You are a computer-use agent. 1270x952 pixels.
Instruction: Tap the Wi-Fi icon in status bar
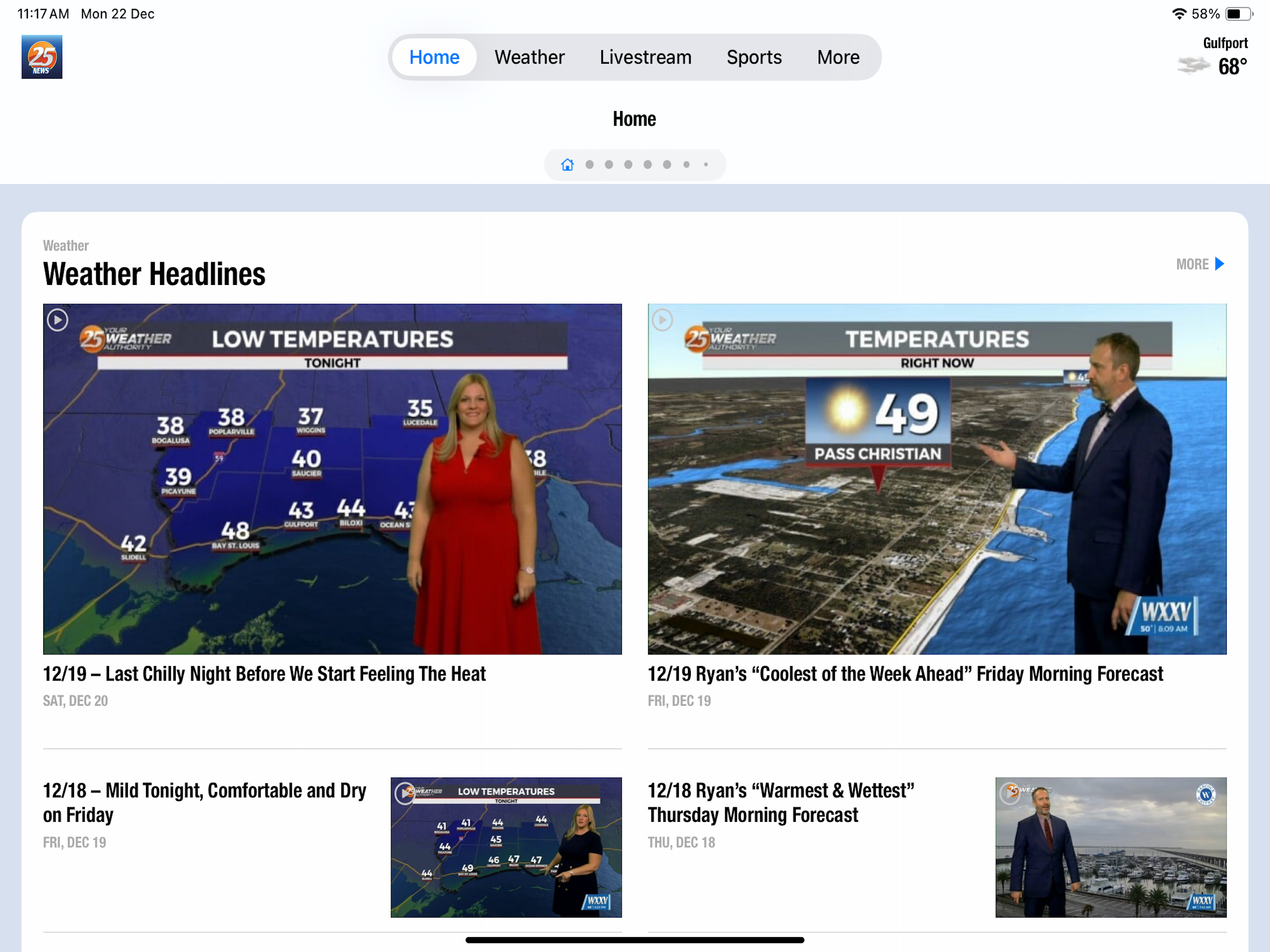pyautogui.click(x=1179, y=14)
